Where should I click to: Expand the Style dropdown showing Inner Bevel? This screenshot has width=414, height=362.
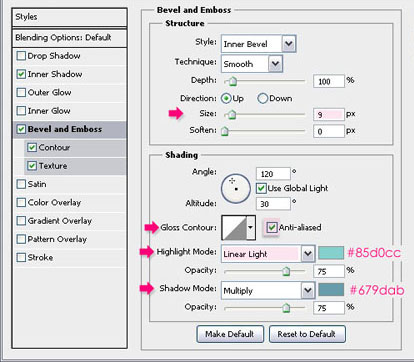[258, 44]
